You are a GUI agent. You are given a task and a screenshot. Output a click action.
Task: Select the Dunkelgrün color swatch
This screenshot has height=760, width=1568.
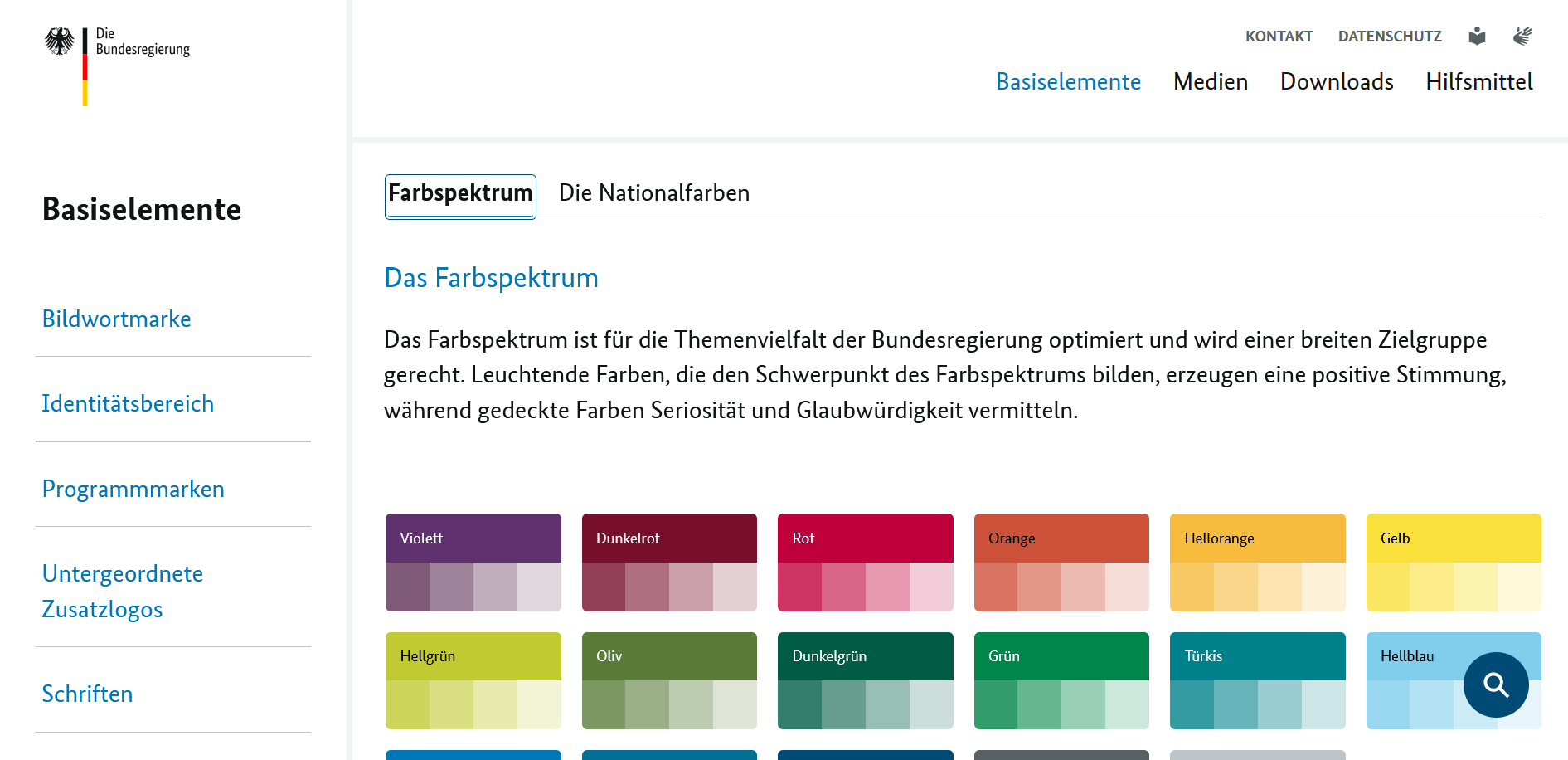coord(866,680)
